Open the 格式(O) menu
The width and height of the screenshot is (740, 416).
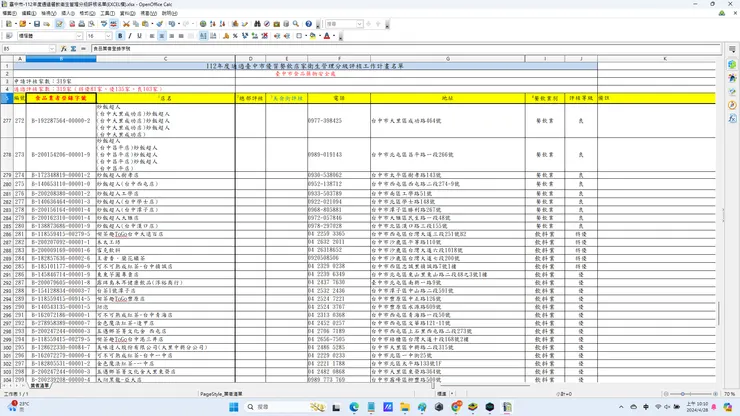[x=87, y=13]
